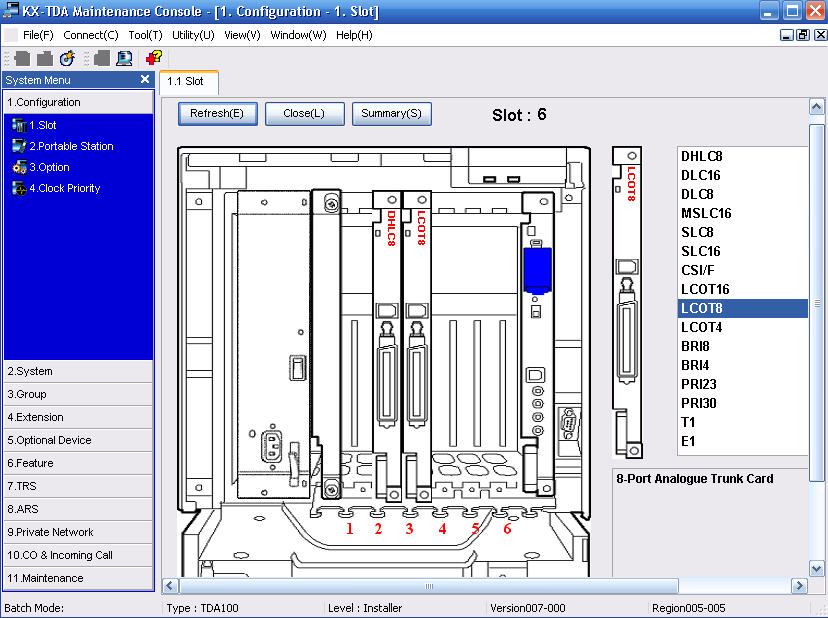Image resolution: width=828 pixels, height=618 pixels.
Task: Click scroll down arrow on vertical scrollbar
Action: 816,569
